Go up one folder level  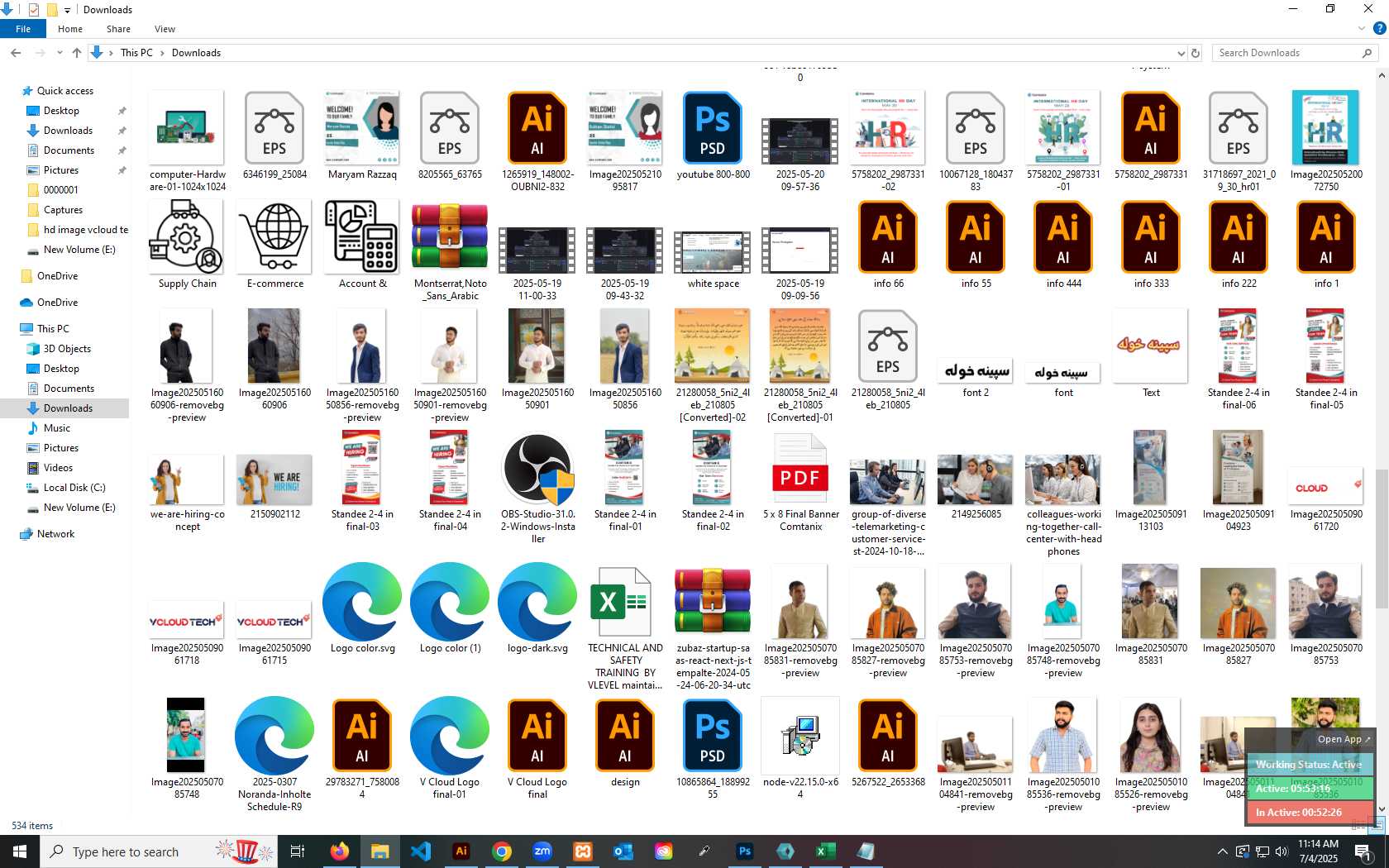[77, 53]
